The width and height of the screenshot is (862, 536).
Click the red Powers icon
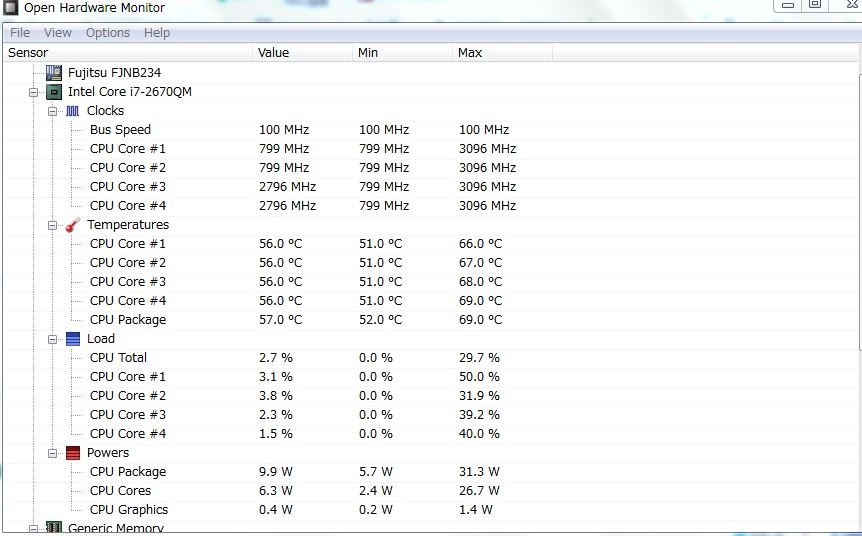coord(73,453)
